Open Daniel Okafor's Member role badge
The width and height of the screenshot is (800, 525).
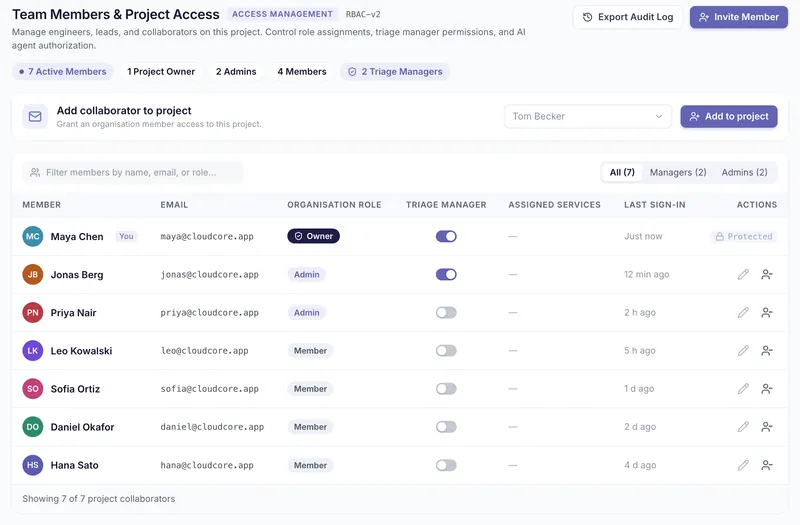point(310,427)
